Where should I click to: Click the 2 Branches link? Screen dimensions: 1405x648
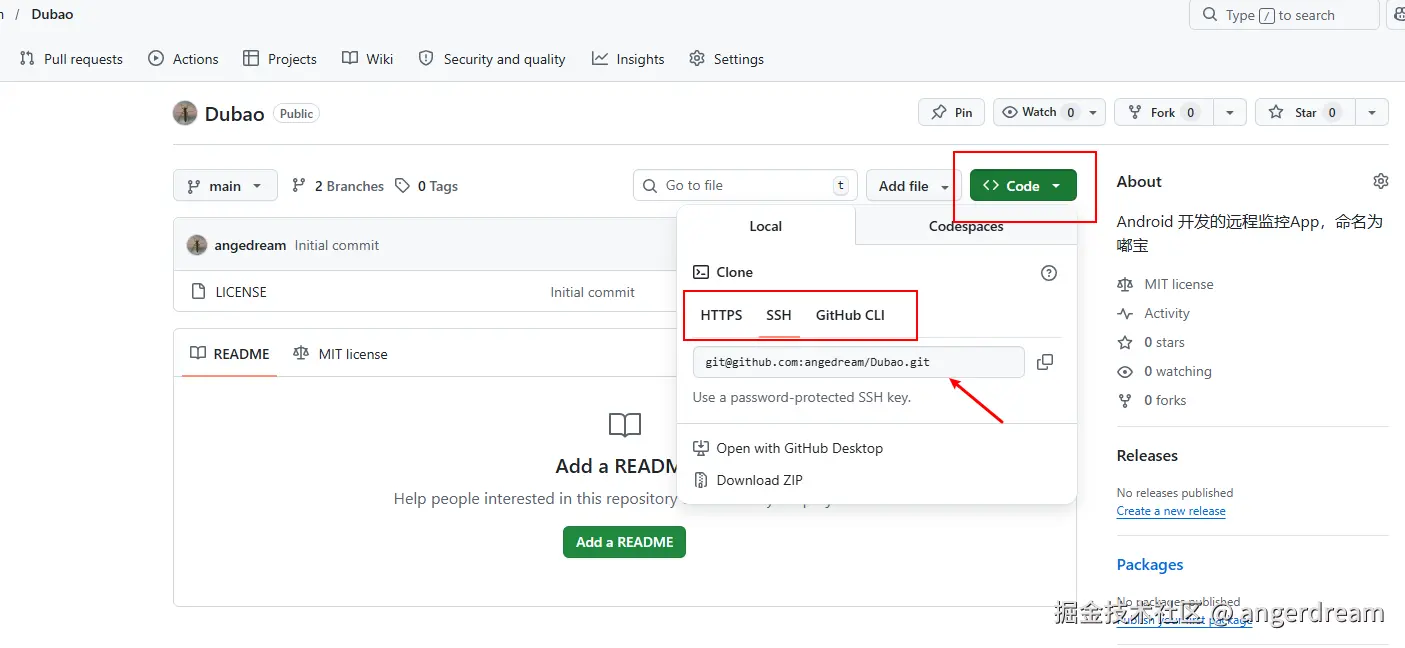click(338, 186)
